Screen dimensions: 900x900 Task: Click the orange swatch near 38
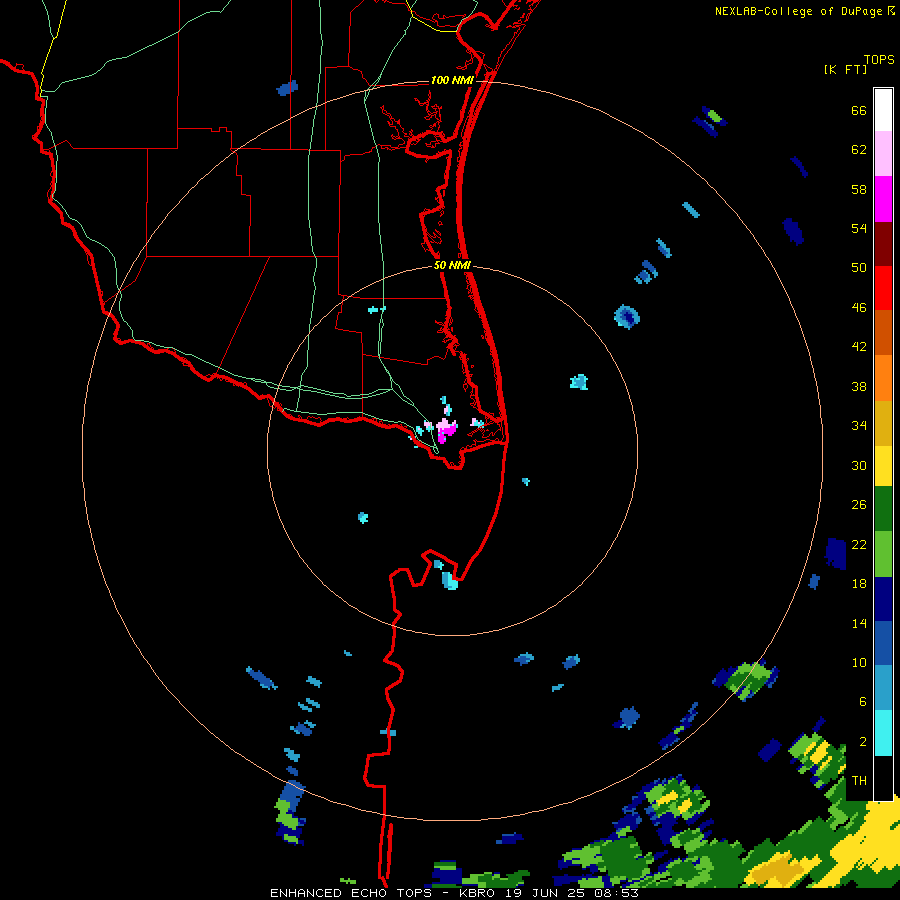[883, 378]
